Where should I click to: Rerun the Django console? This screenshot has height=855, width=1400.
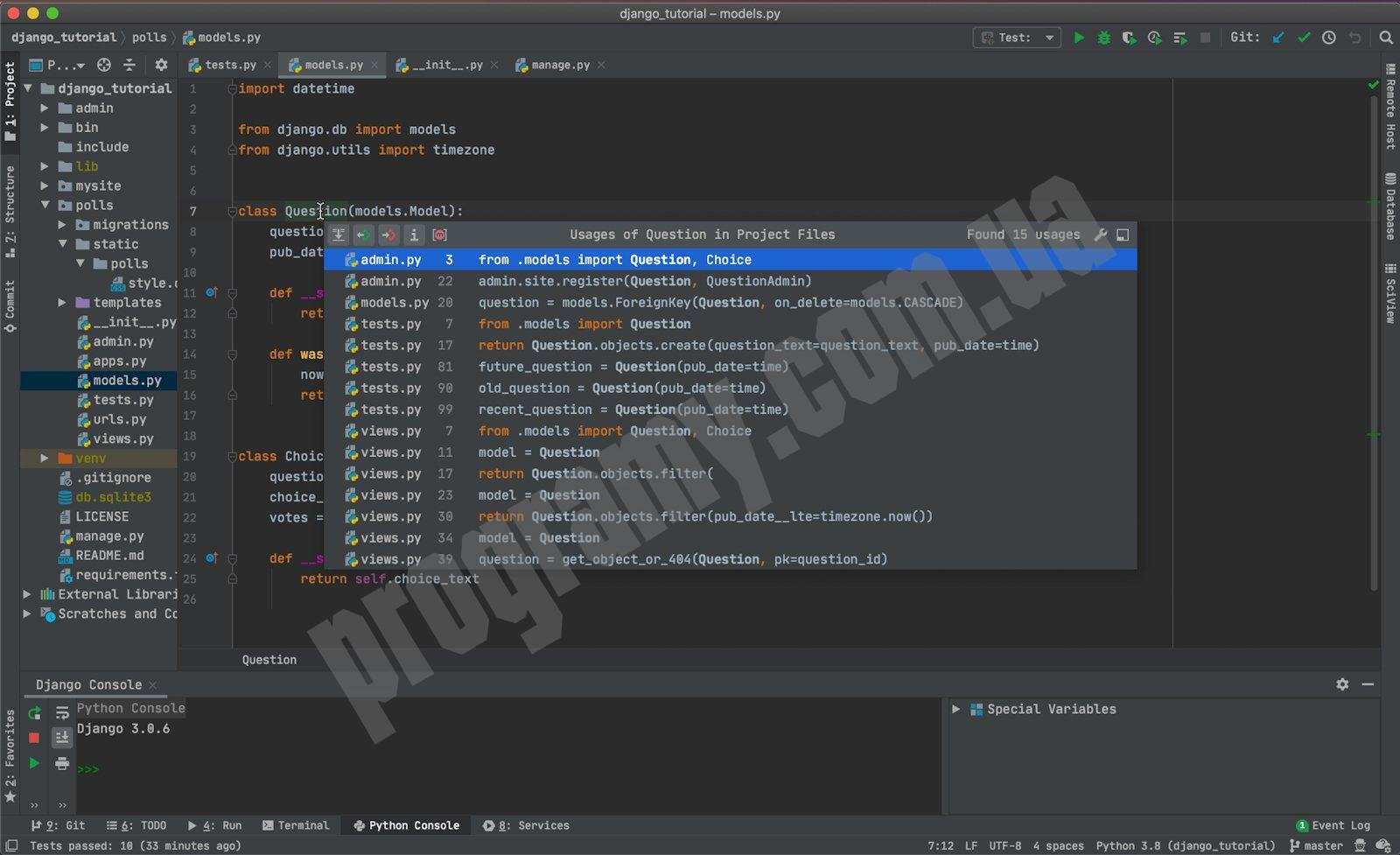tap(34, 713)
